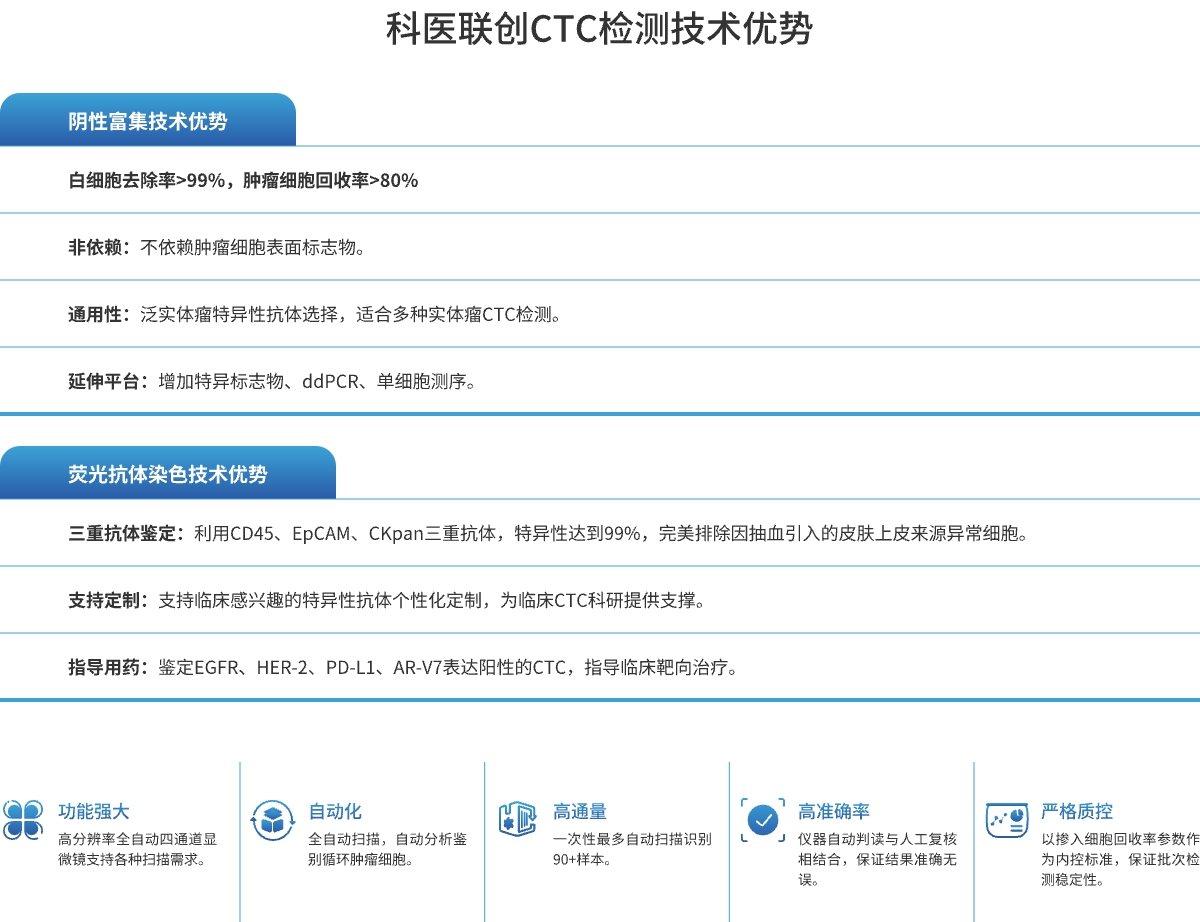Click the blue checkmark circle icon for 高准确率
This screenshot has width=1200, height=922.
point(762,818)
